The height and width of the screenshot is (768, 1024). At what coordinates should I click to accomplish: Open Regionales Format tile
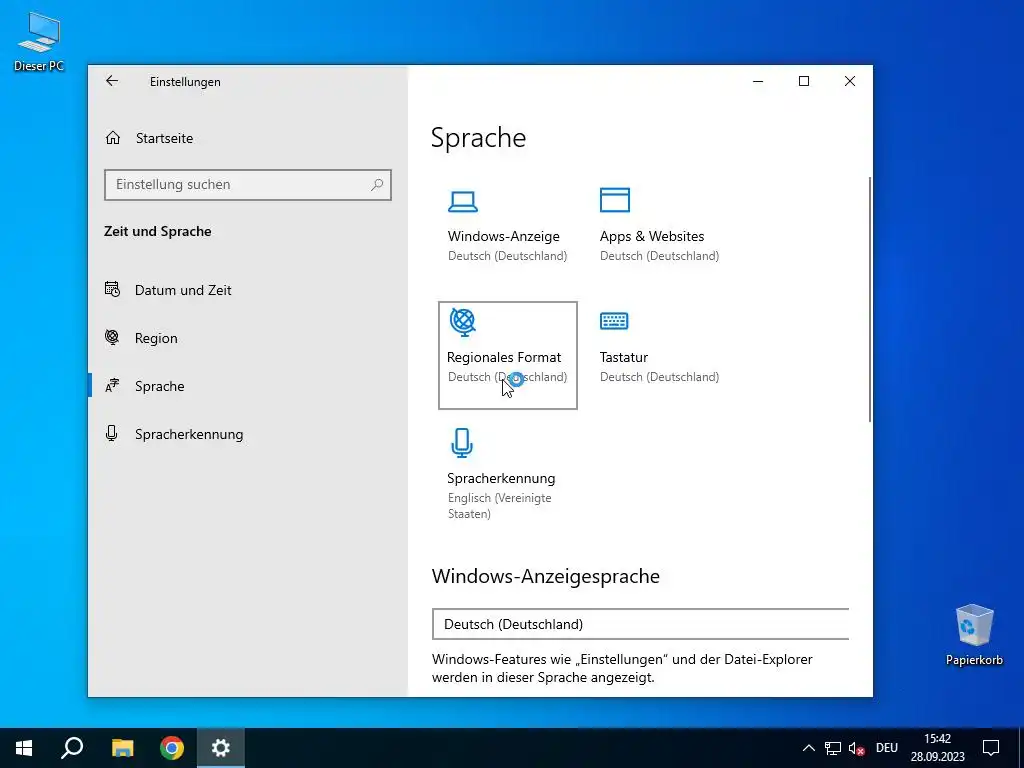(x=507, y=356)
